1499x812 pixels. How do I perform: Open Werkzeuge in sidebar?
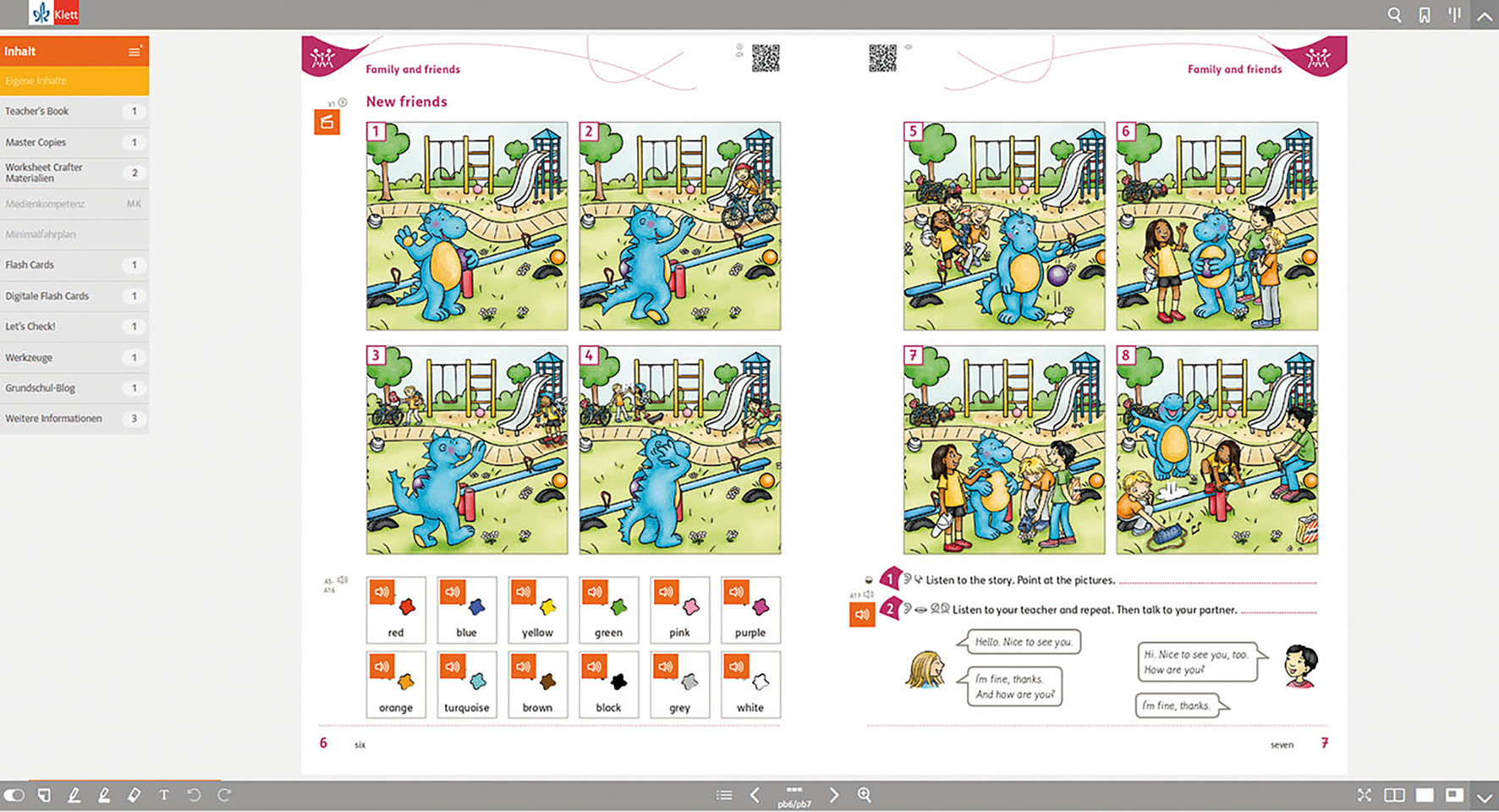pyautogui.click(x=74, y=358)
